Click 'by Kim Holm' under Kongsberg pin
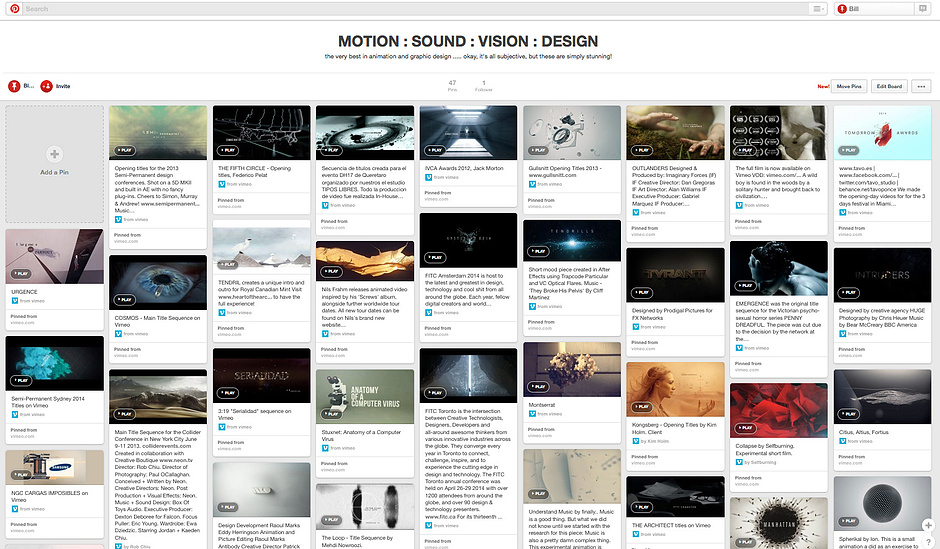 click(x=654, y=441)
